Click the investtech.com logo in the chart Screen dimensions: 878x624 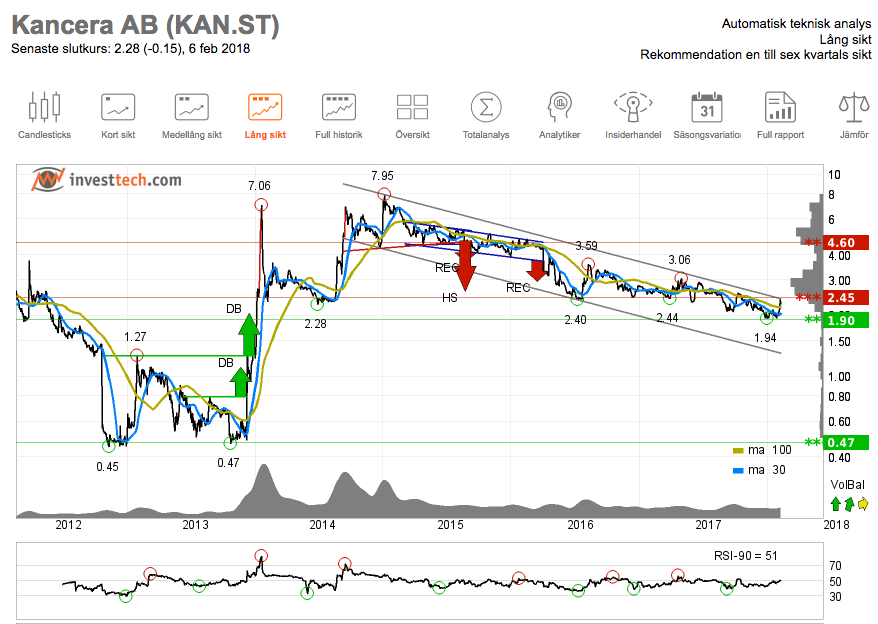(x=106, y=180)
